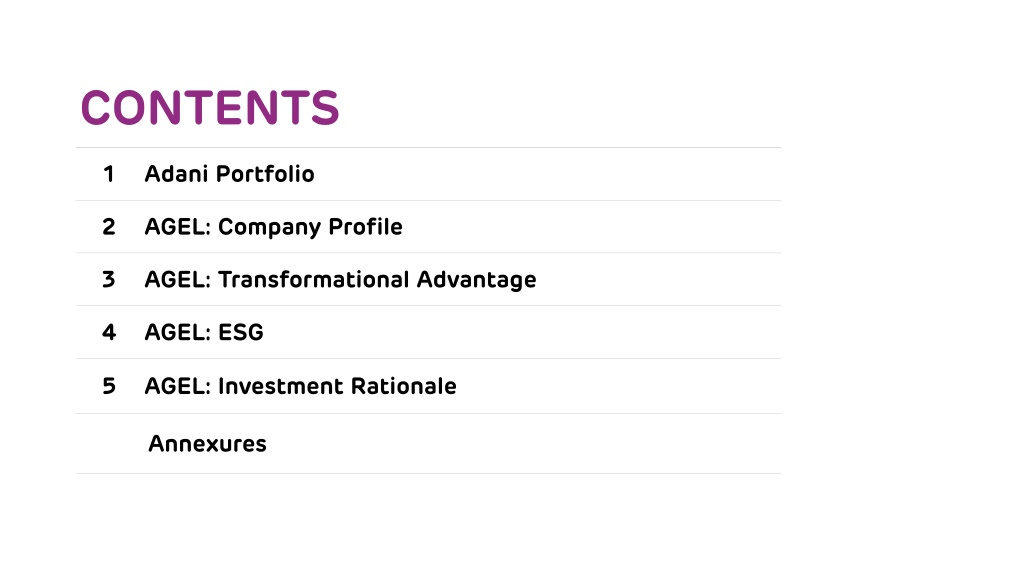Image resolution: width=1024 pixels, height=576 pixels.
Task: Click the purple CONTENTS heading
Action: pyautogui.click(x=210, y=107)
